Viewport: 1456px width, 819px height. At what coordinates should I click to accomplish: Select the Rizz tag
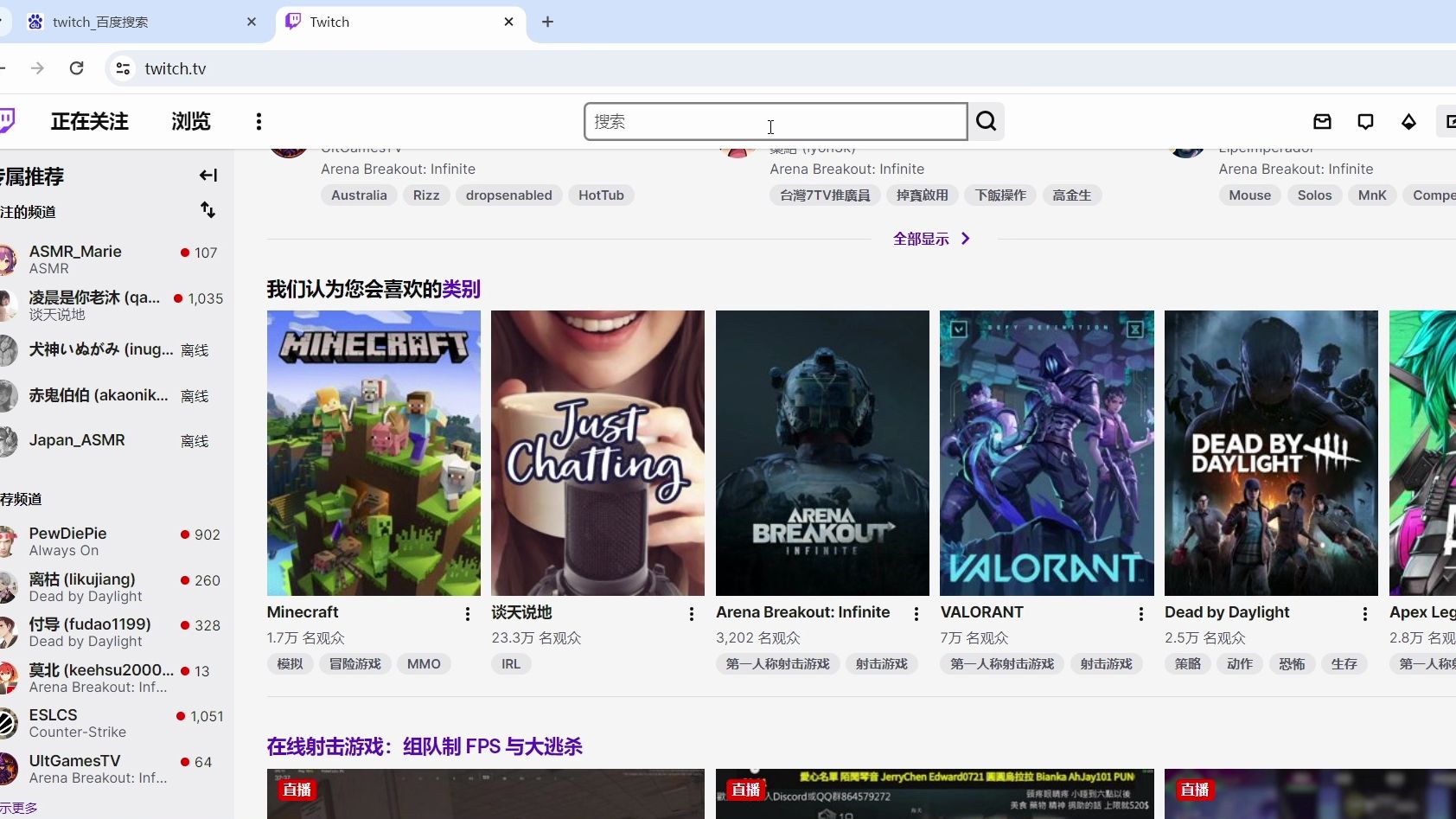pos(426,195)
